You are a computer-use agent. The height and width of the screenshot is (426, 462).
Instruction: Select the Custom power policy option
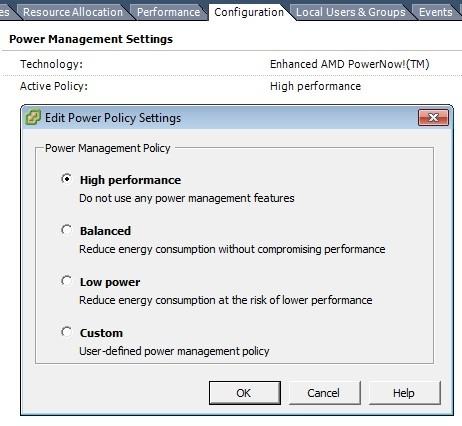[x=66, y=332]
